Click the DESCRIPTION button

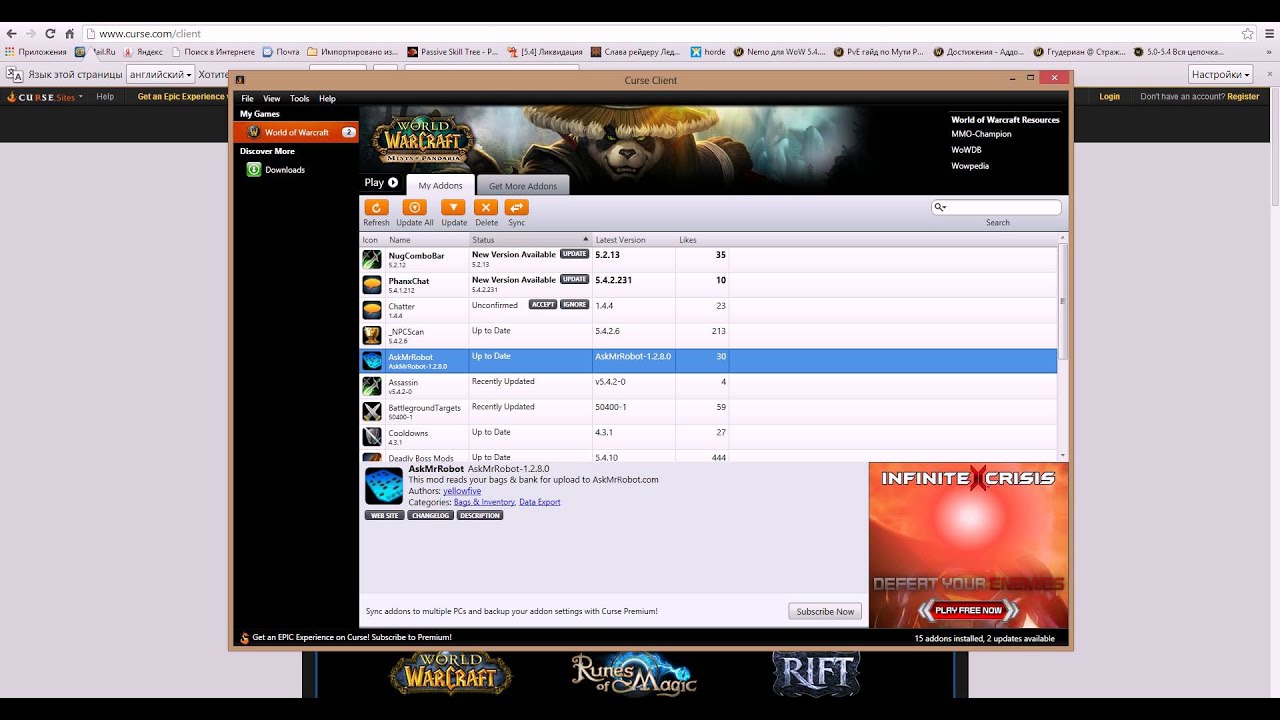pos(480,516)
